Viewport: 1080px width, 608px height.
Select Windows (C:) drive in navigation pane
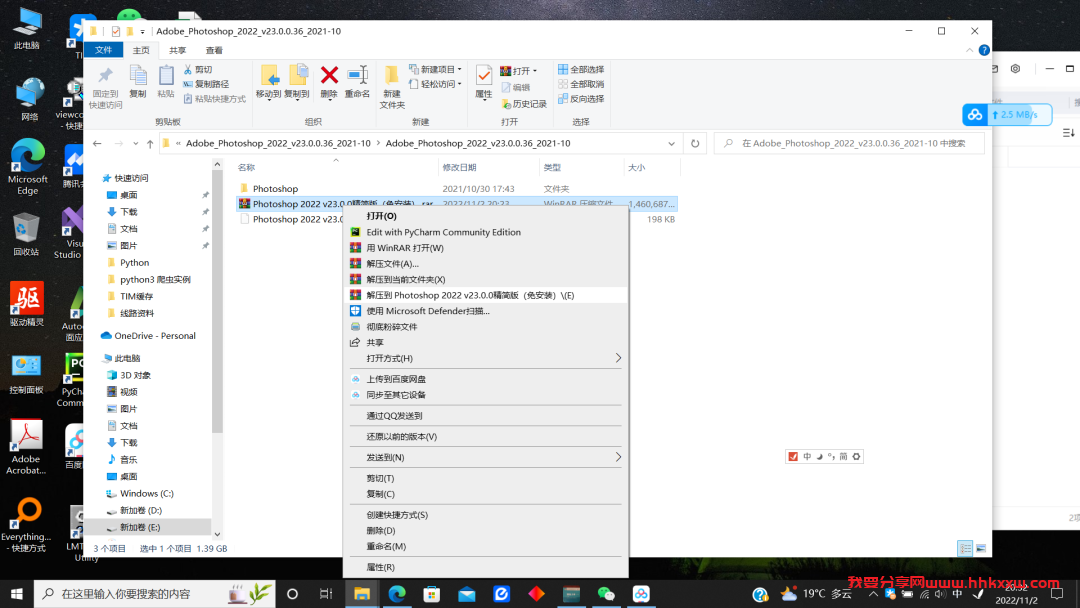click(147, 494)
